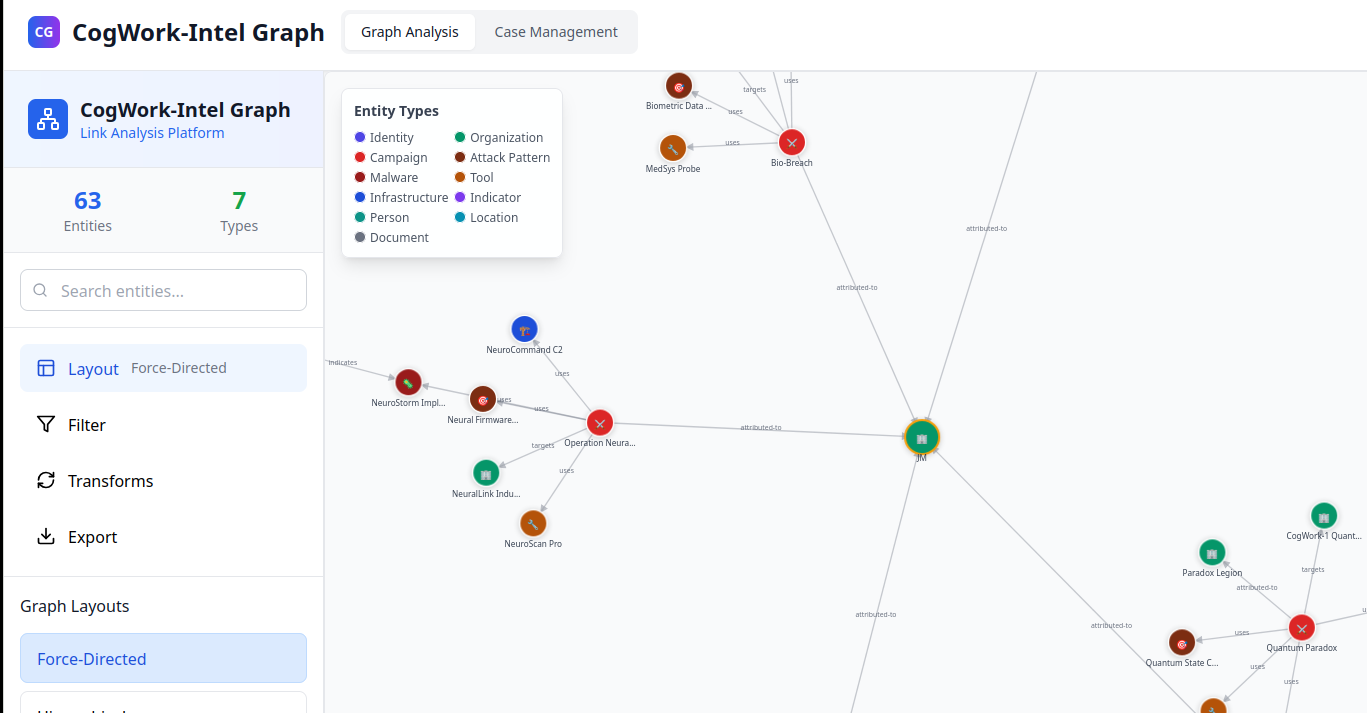Select the NeuralLink Industries organization node
This screenshot has height=713, width=1367.
486,473
